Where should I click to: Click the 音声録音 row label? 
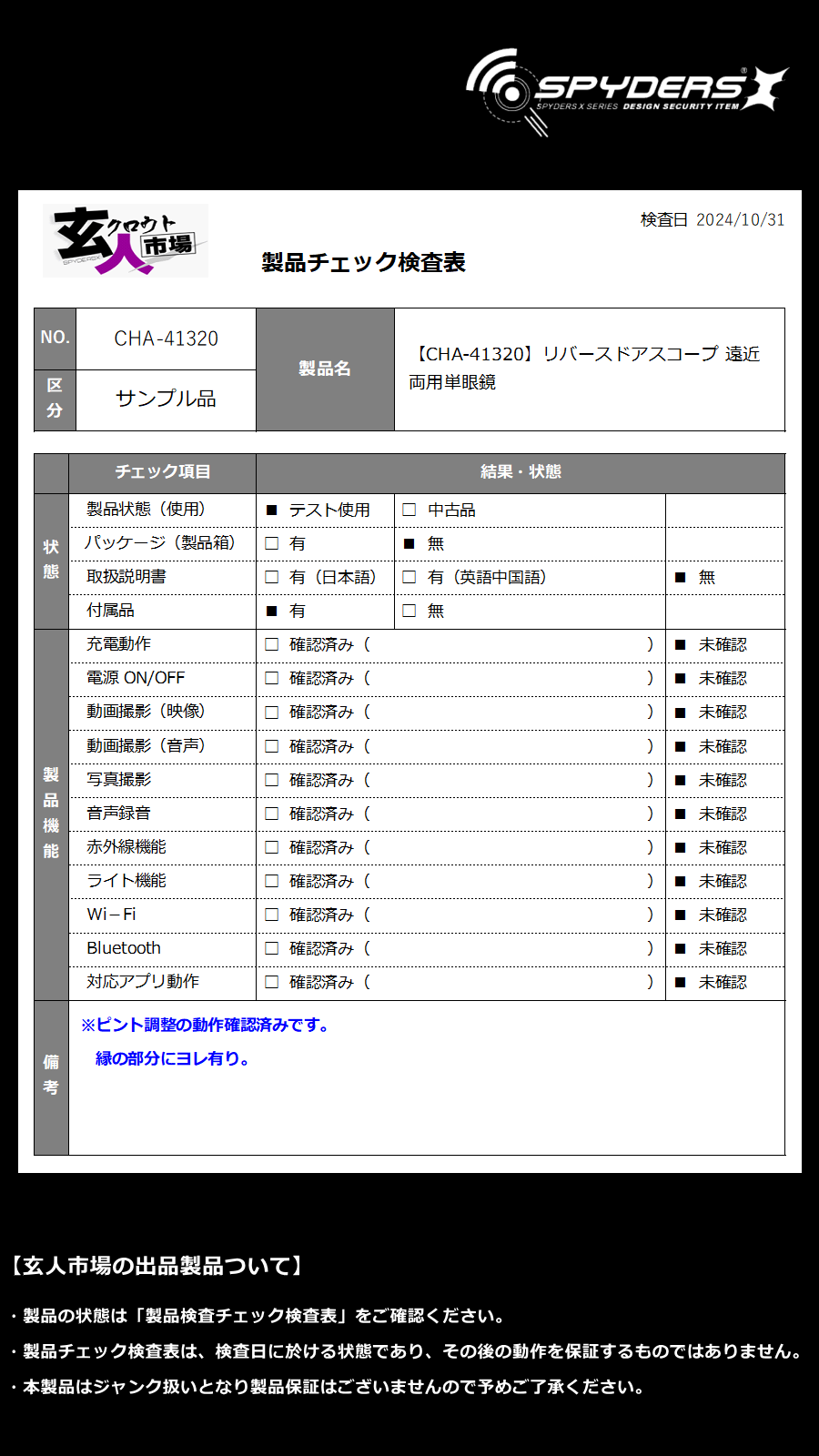tap(118, 814)
